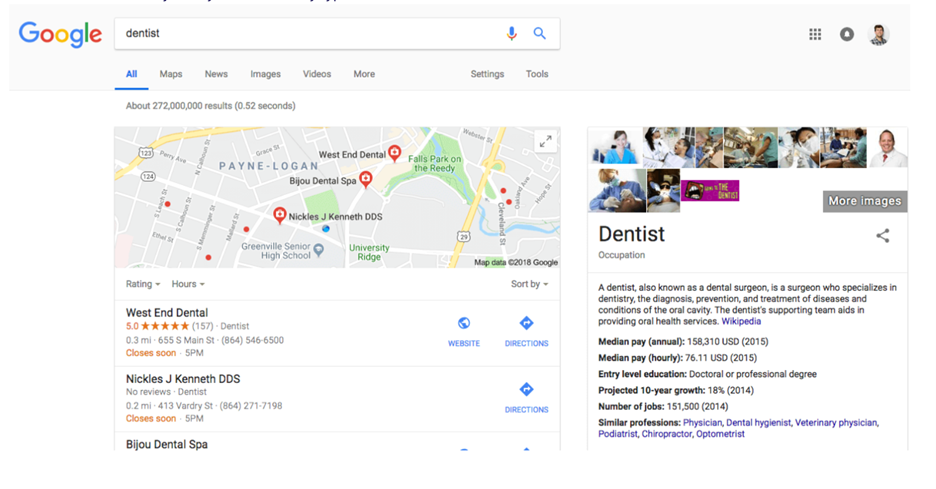Click the Falls Park on the Reedy label
This screenshot has width=936, height=489.
click(435, 164)
